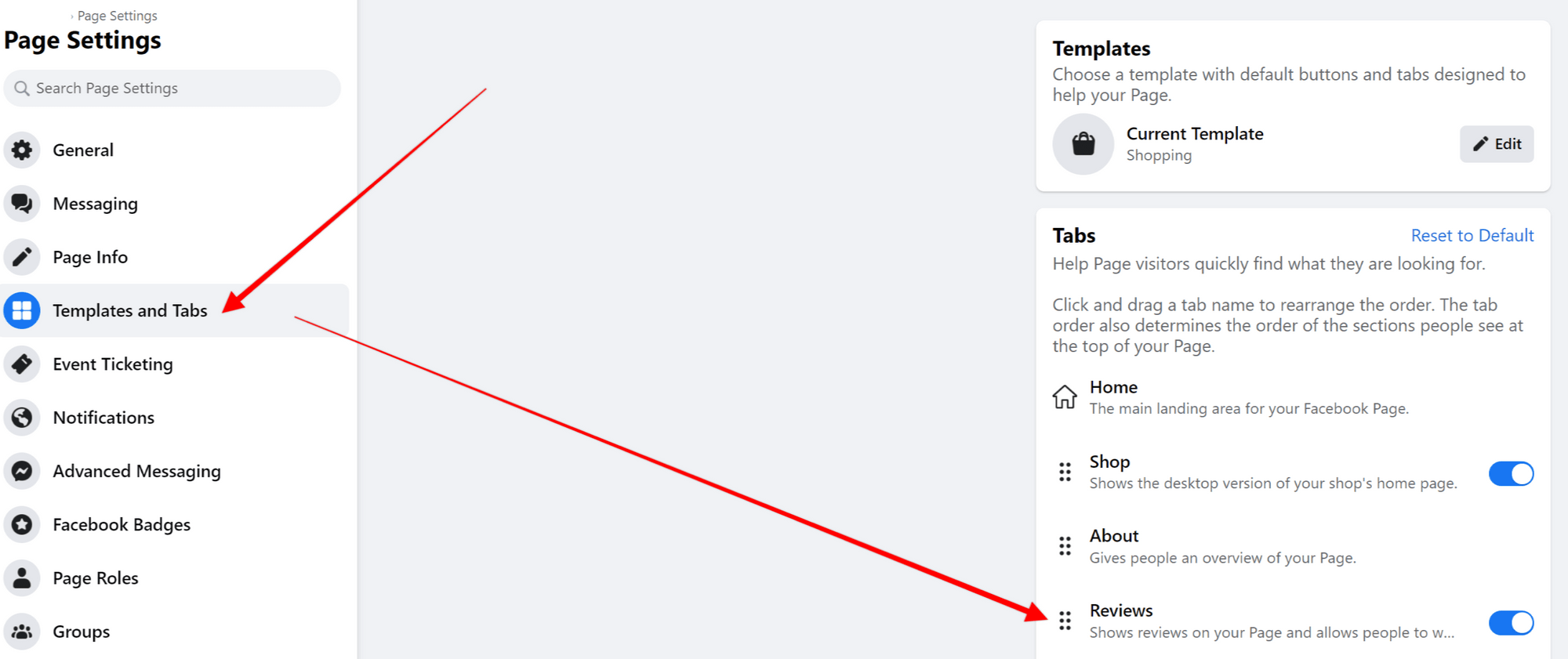
Task: Click the Reset to Default link
Action: (1472, 235)
